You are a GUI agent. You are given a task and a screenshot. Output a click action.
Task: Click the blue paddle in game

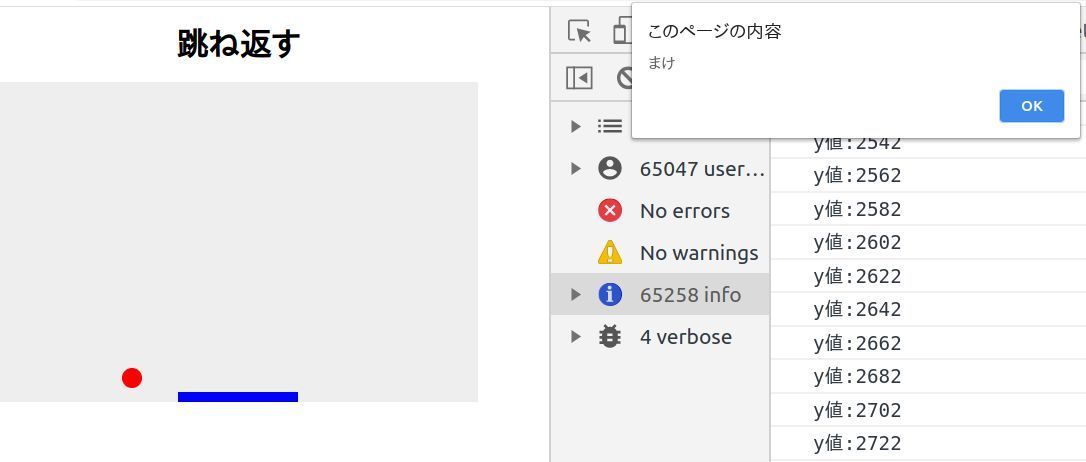click(x=238, y=397)
